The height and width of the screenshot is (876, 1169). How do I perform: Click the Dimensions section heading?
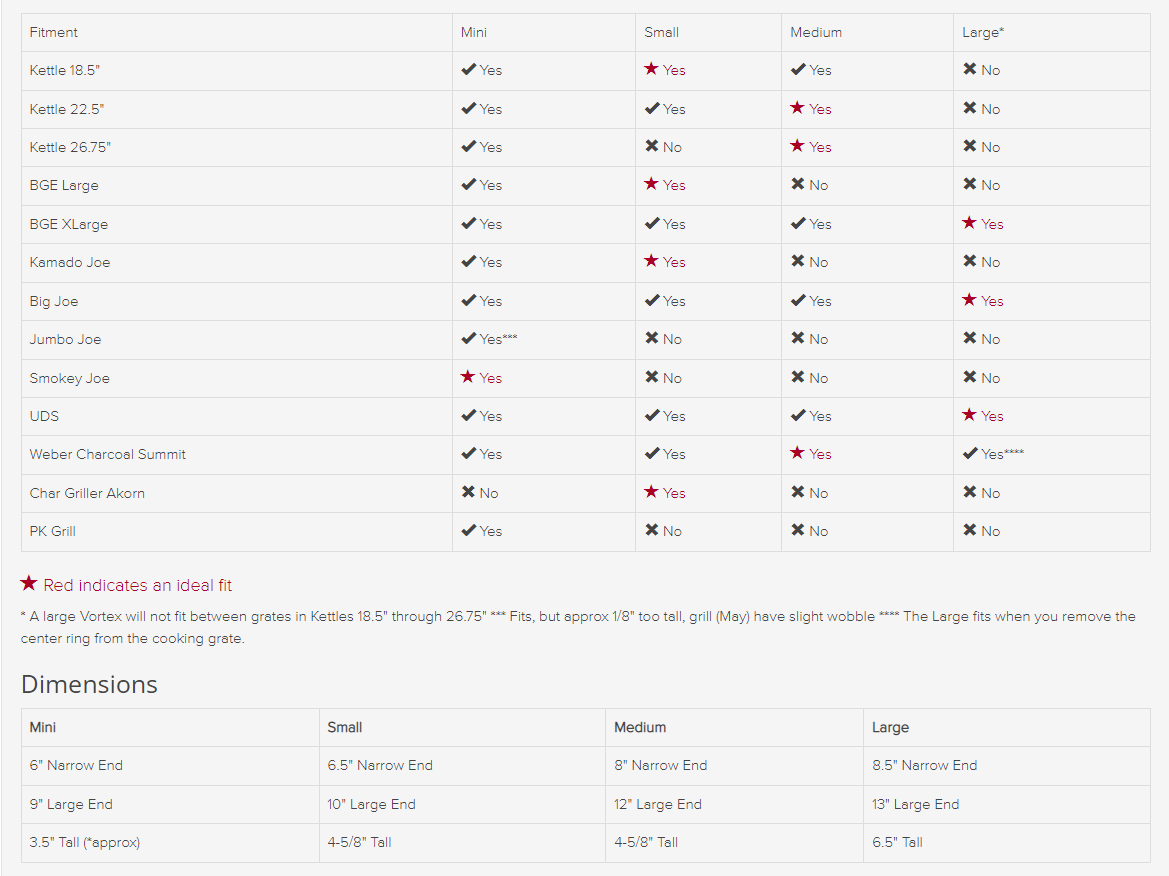tap(89, 684)
